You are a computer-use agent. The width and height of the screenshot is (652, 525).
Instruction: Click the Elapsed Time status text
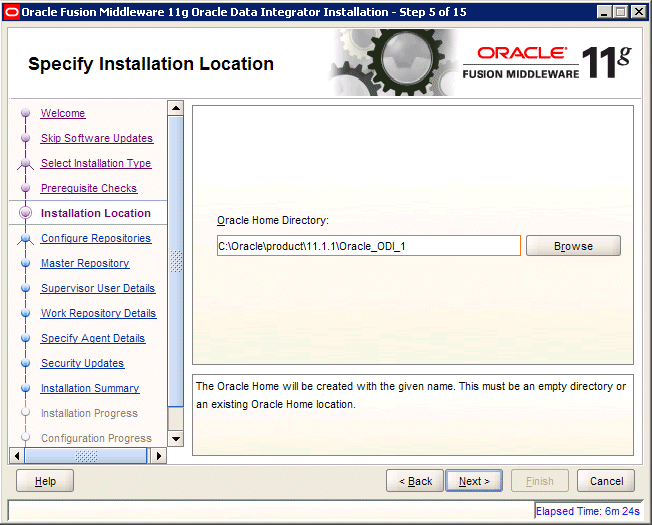pos(588,511)
